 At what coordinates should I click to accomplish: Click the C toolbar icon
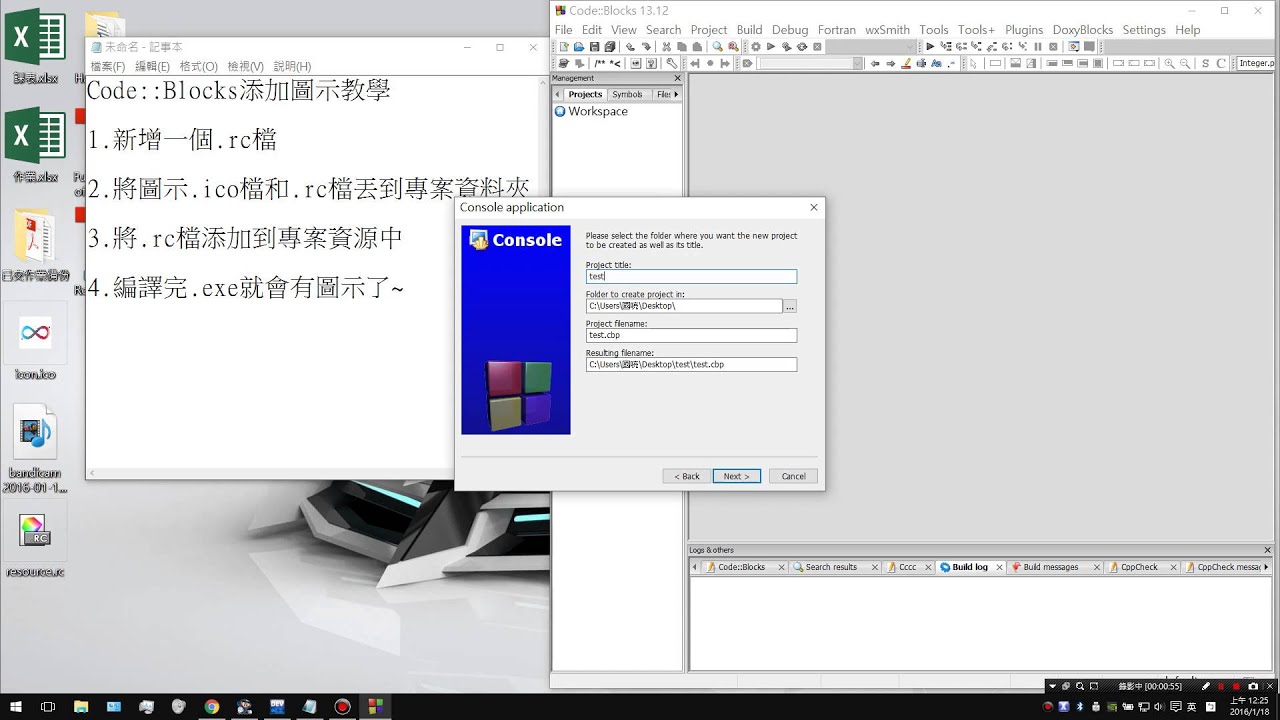pos(1221,63)
